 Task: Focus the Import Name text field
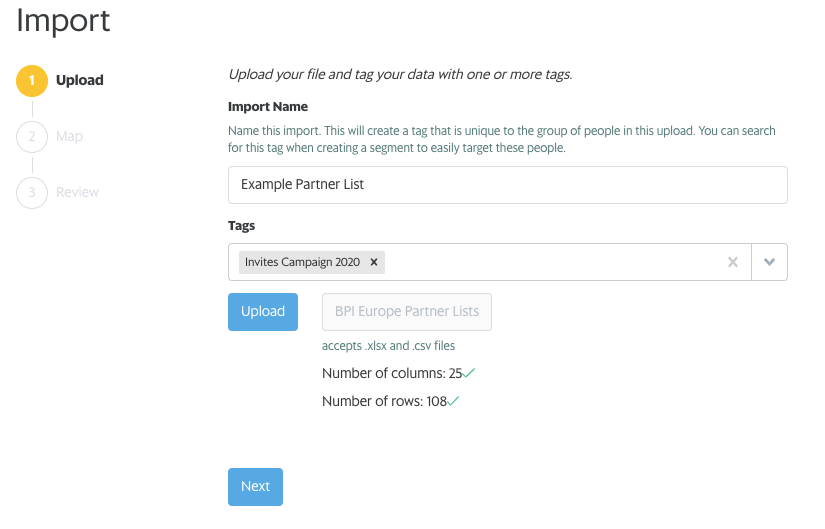click(507, 185)
